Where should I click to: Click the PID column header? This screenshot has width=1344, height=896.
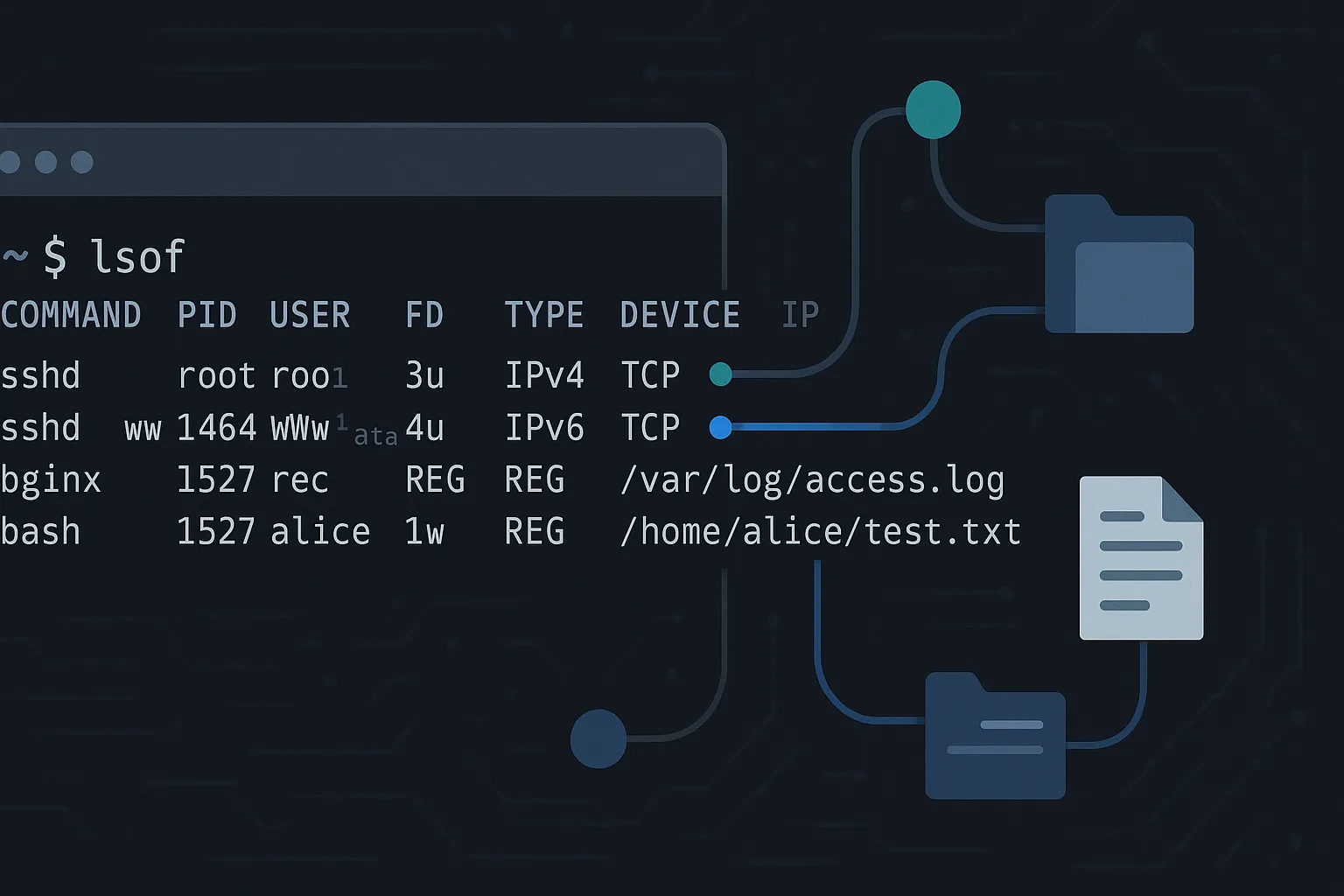point(206,315)
